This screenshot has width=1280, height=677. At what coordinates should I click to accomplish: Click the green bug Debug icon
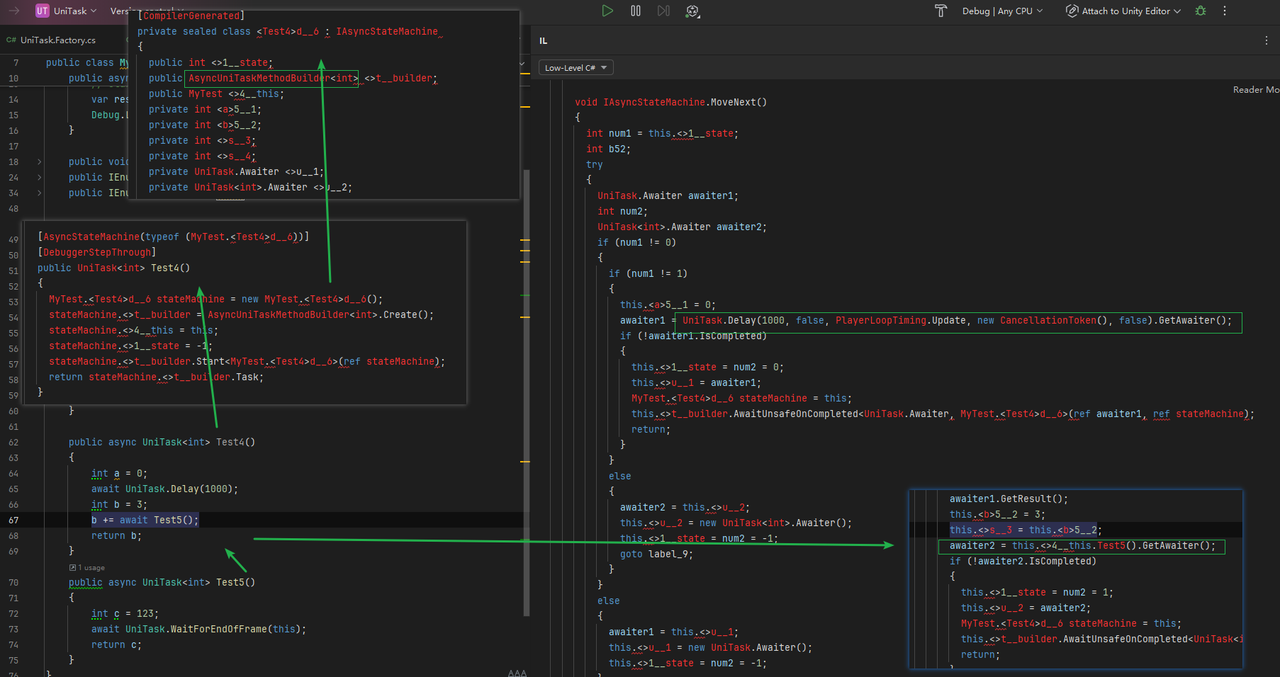tap(1200, 11)
